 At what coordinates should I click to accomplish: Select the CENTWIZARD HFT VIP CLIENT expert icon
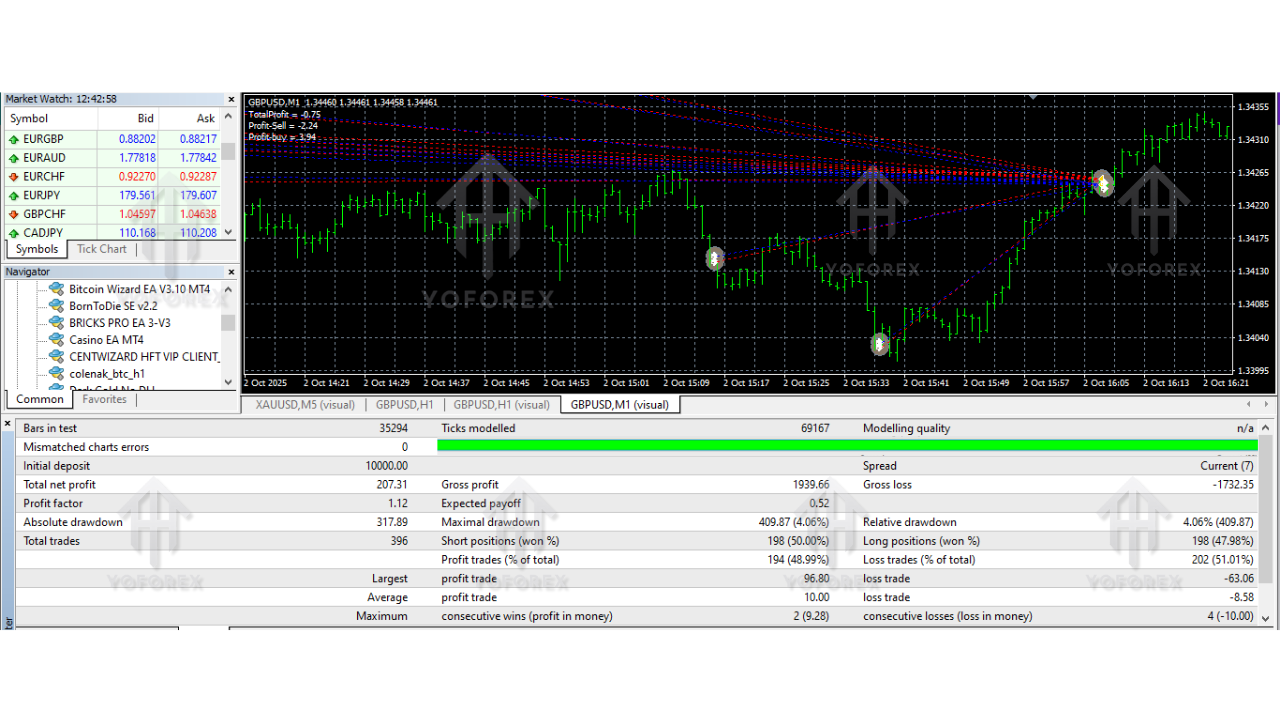[x=55, y=356]
